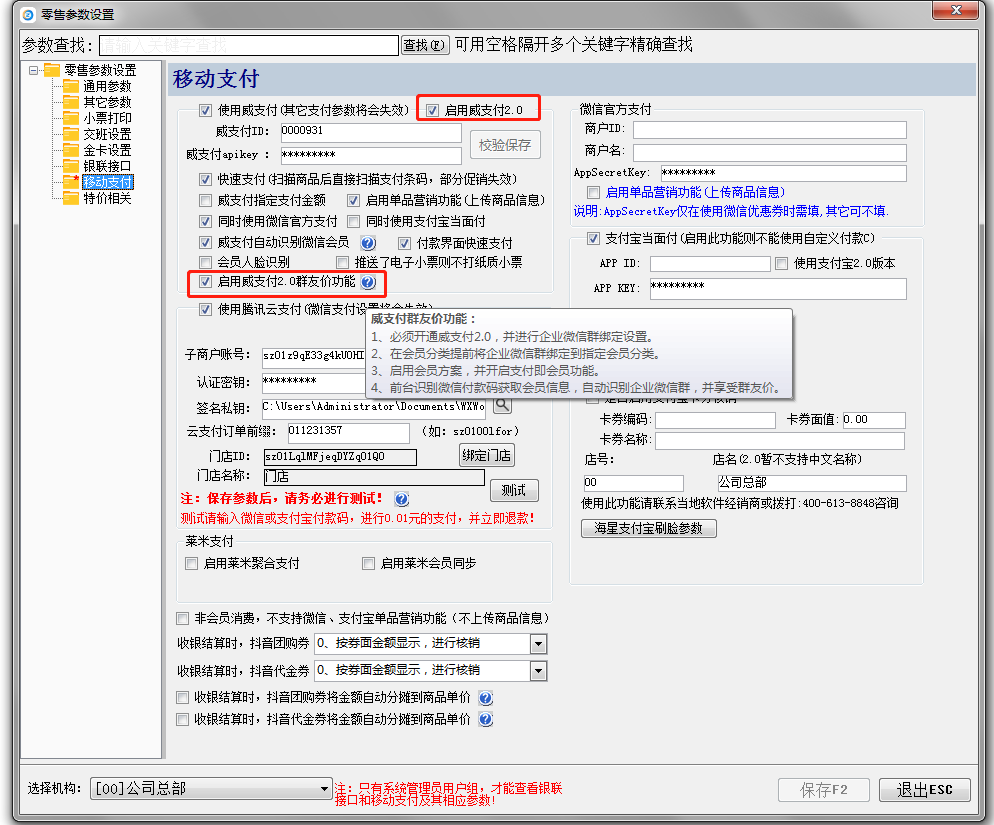This screenshot has height=825, width=994.
Task: Select 小票打印 tree item
Action: (x=107, y=118)
